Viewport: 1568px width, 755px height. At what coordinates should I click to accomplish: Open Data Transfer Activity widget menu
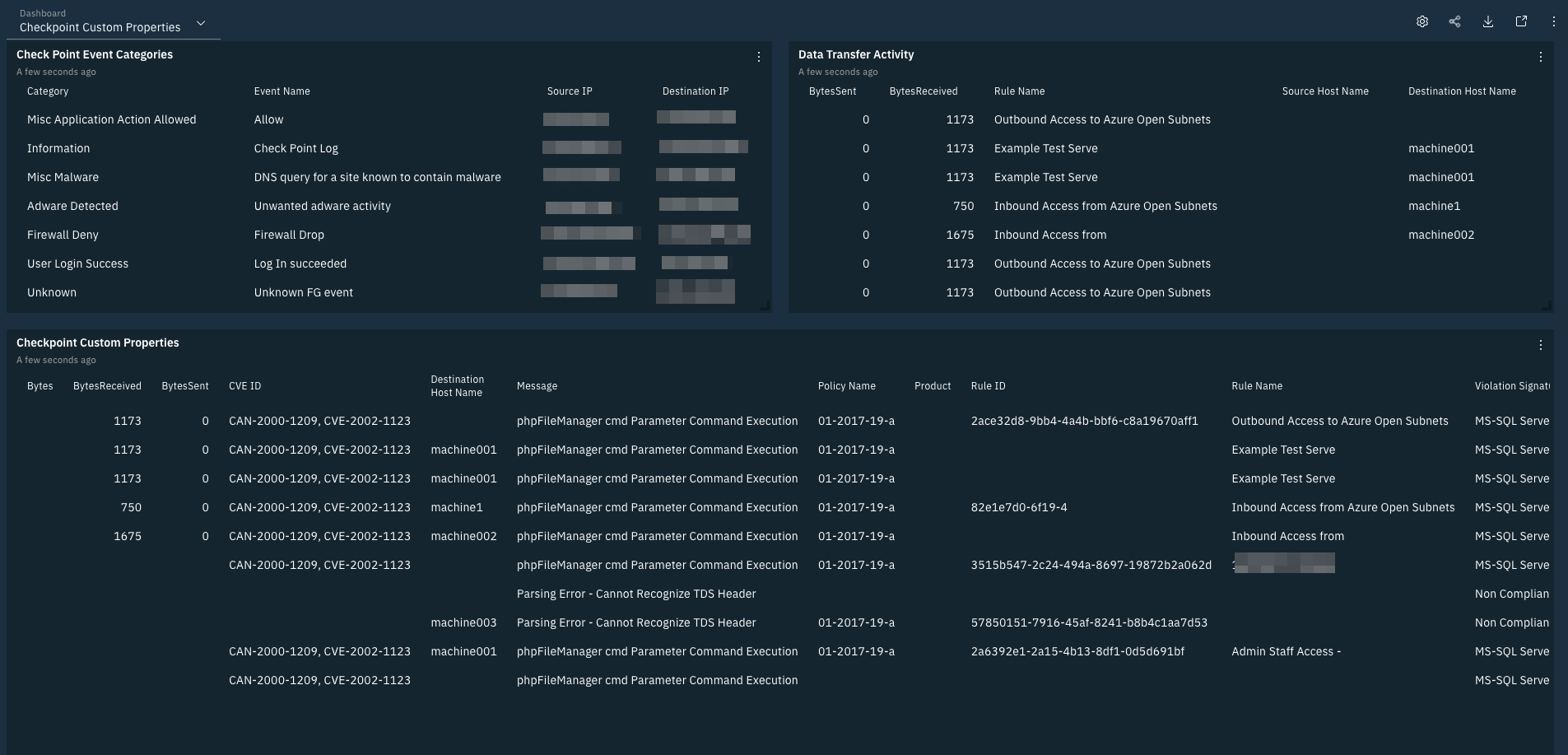[1540, 57]
